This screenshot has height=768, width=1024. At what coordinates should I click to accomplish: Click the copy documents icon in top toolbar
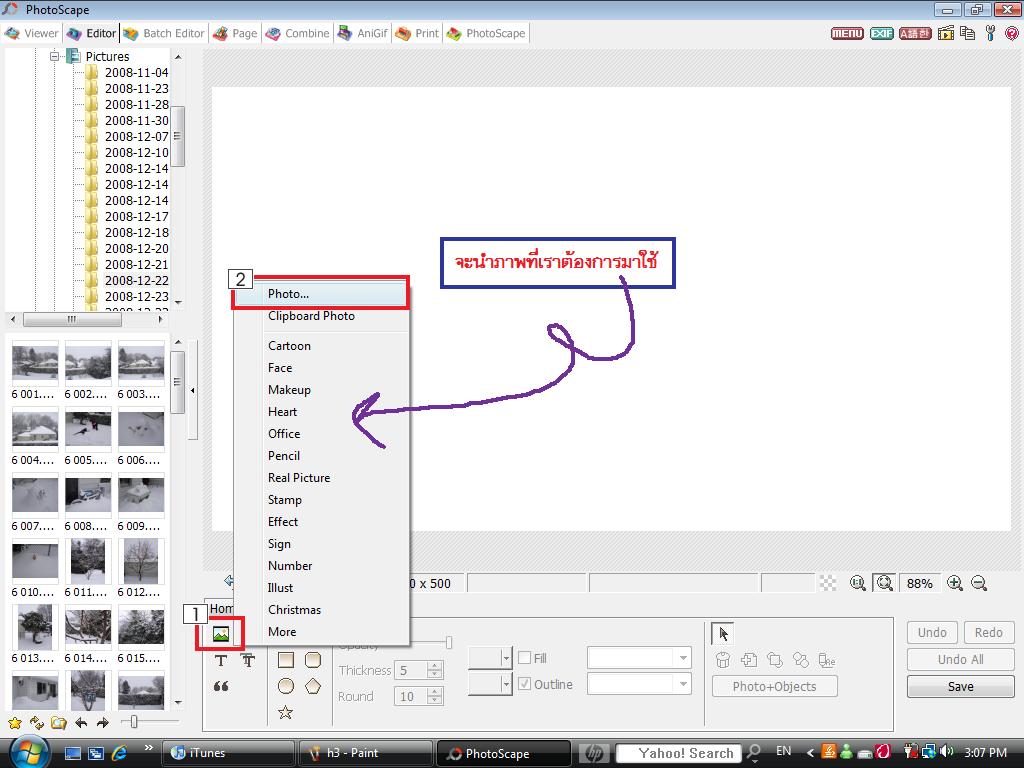[968, 33]
